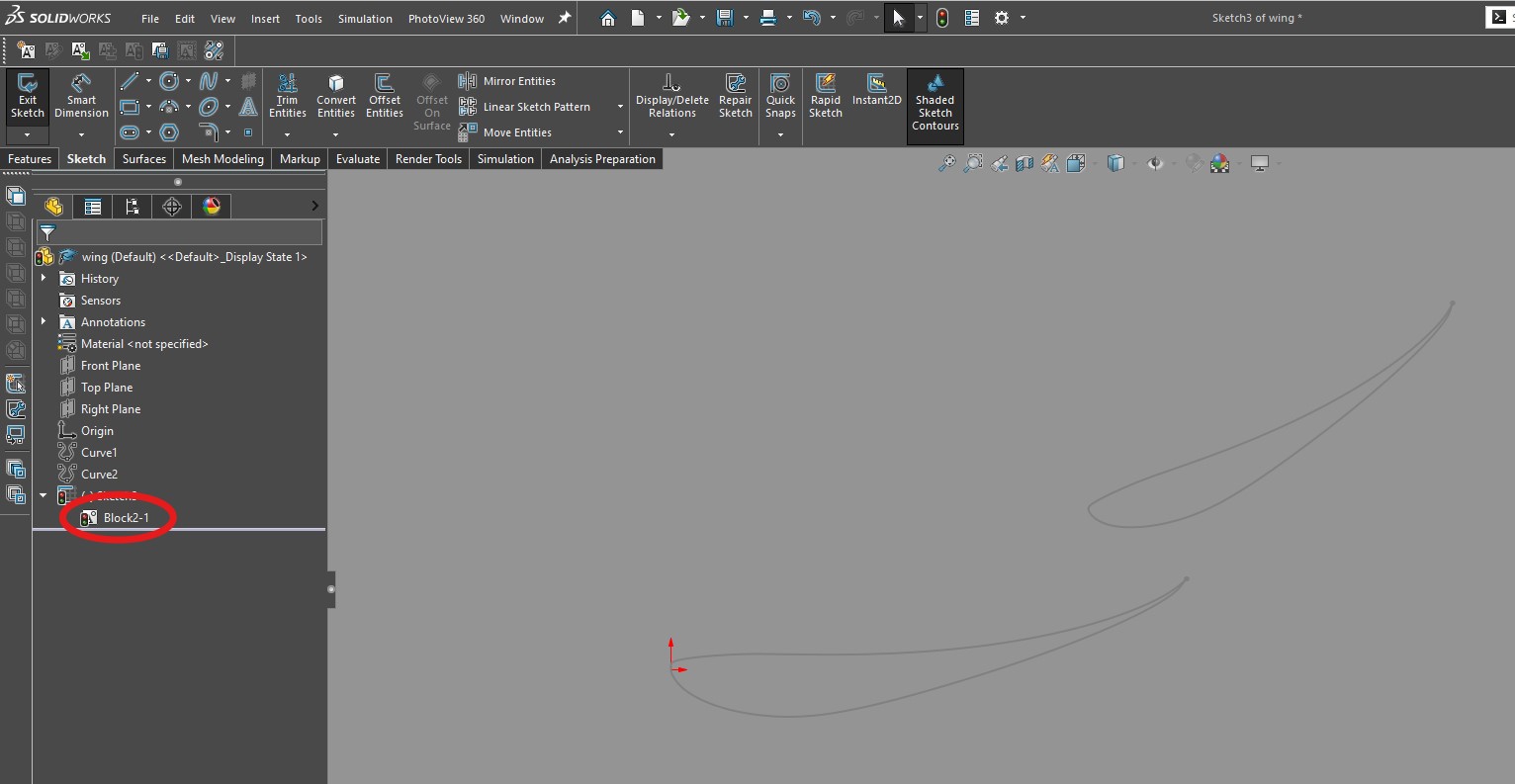Switch to the Surfaces tab

click(x=144, y=159)
